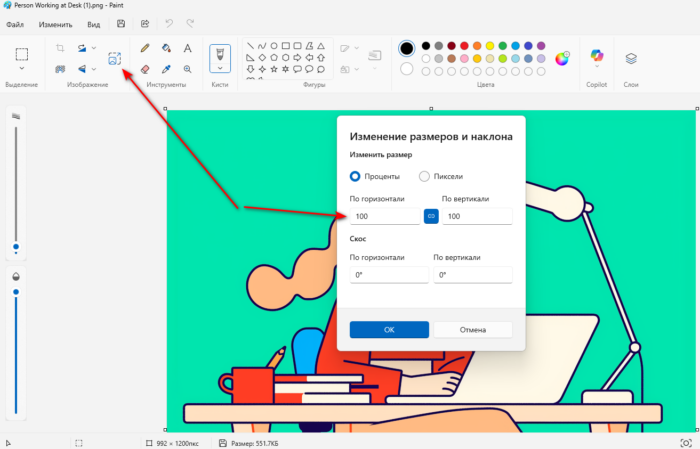Click the Flip image icon
This screenshot has width=700, height=449.
[82, 69]
